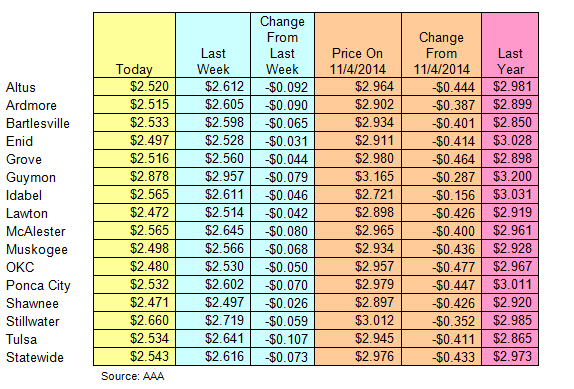Screen dimensions: 574x389
Task: Select the Ponca City row label
Action: click(38, 285)
